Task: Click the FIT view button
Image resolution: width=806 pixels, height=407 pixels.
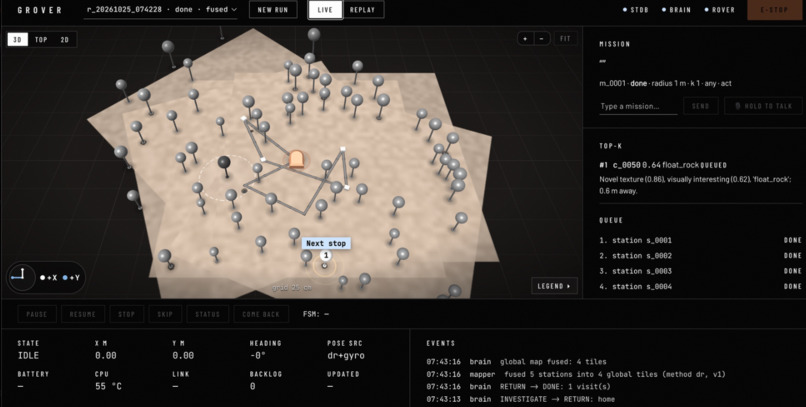Action: point(565,39)
